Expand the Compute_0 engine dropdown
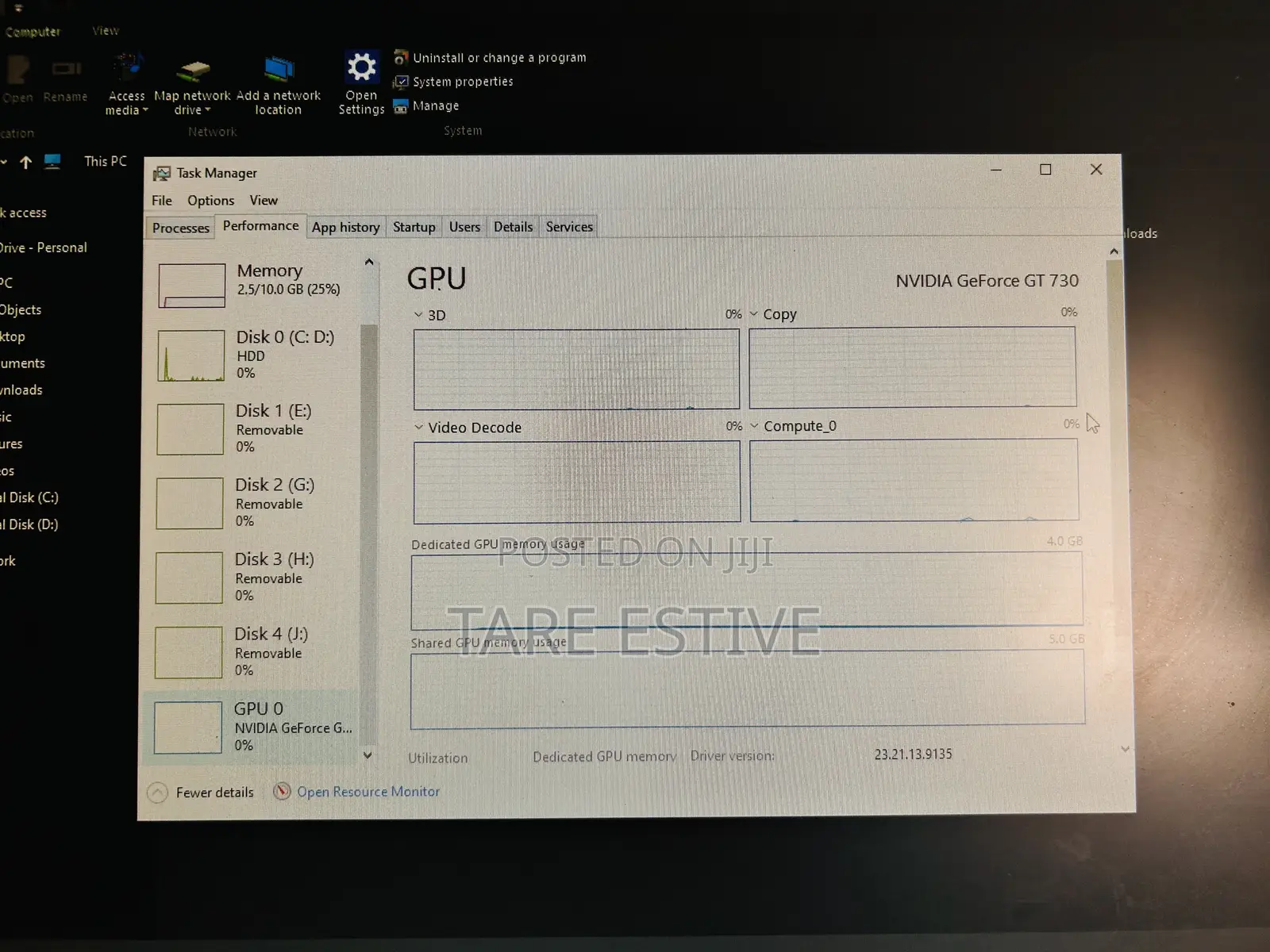1270x952 pixels. 754,425
